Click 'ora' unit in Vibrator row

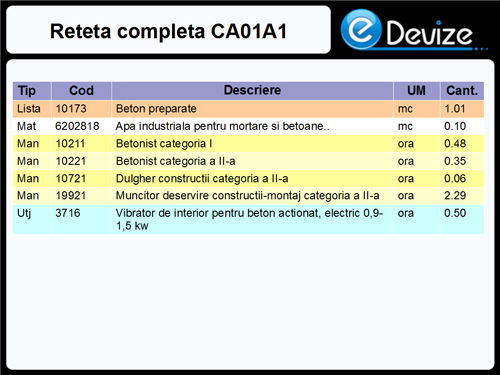click(x=406, y=213)
